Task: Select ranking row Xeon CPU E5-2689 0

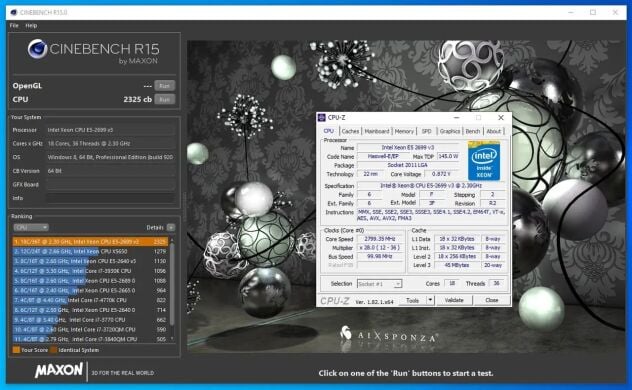Action: 90,280
